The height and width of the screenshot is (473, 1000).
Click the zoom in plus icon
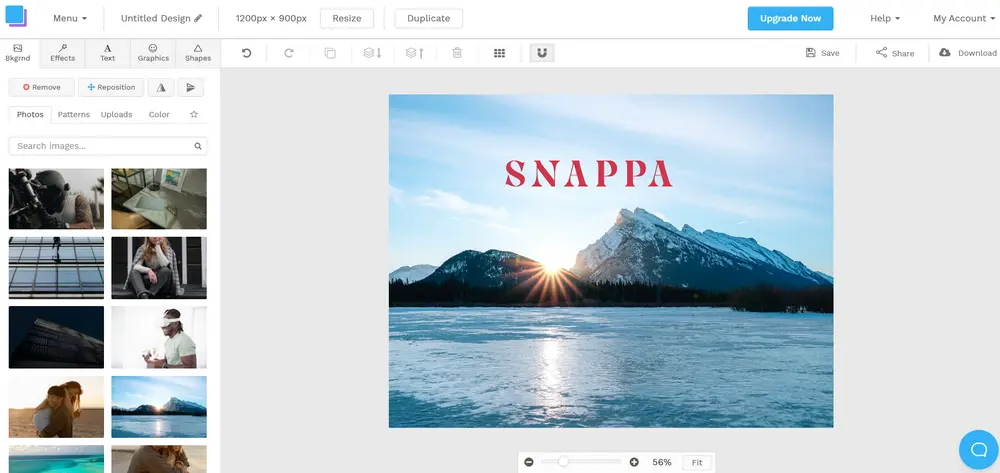(634, 462)
